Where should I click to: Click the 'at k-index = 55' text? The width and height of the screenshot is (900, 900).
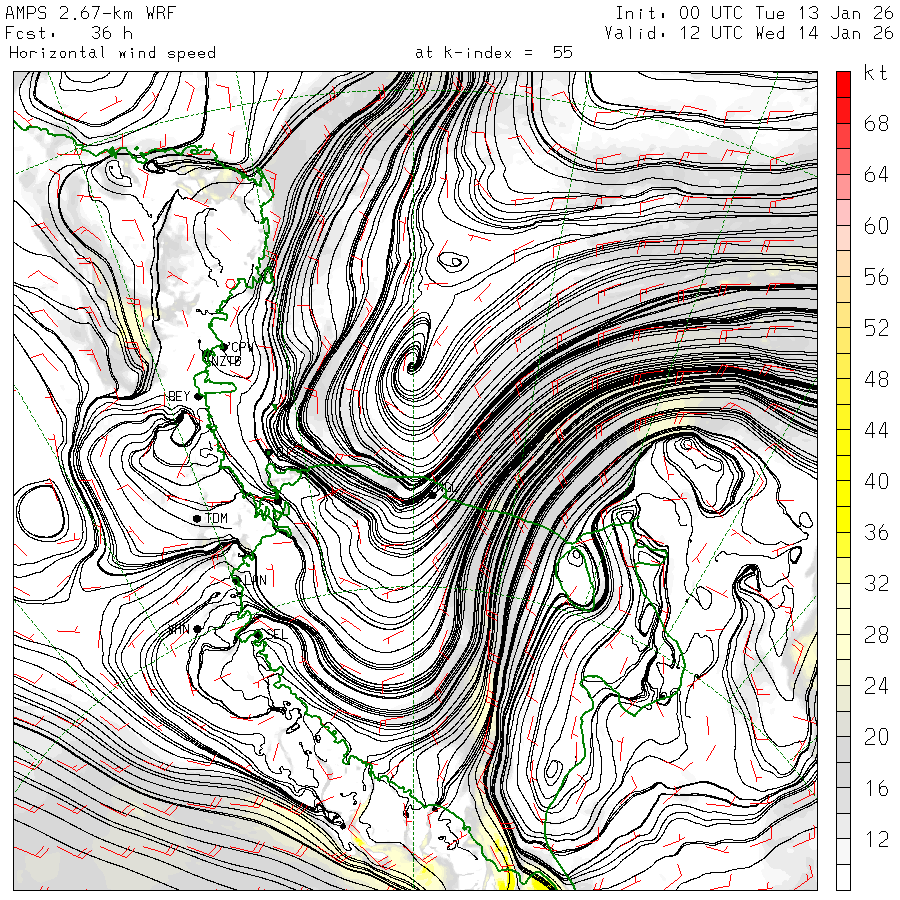494,52
